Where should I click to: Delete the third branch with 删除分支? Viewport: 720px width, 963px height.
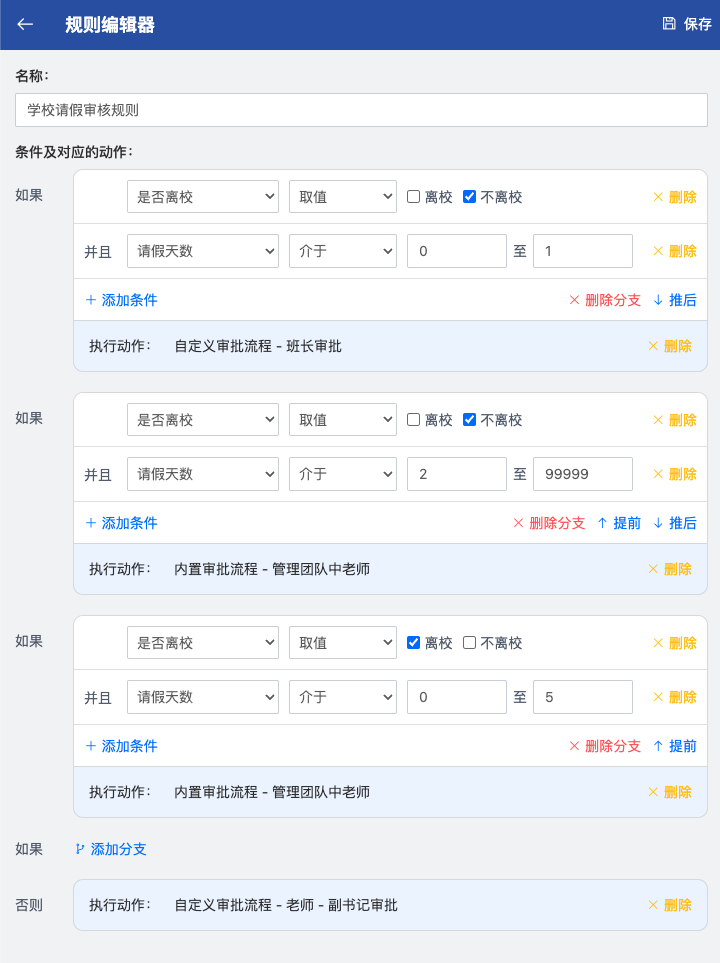point(605,746)
